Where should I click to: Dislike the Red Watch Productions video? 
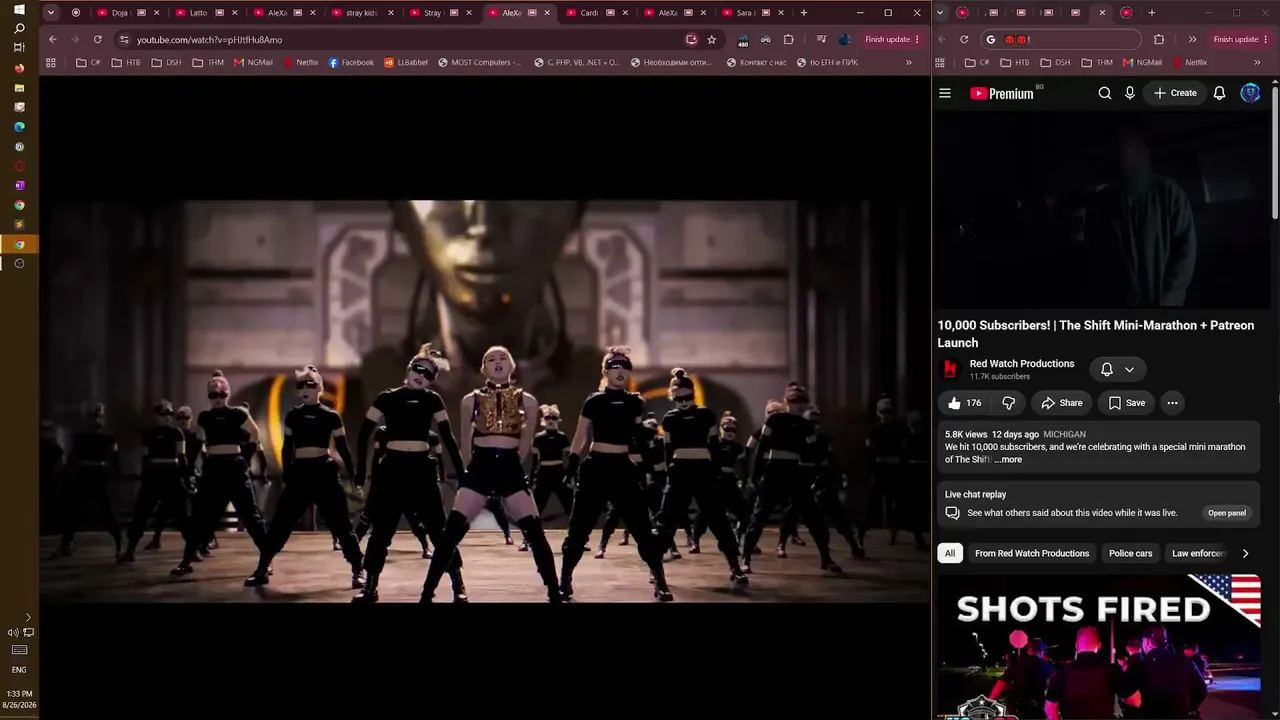(x=1008, y=403)
